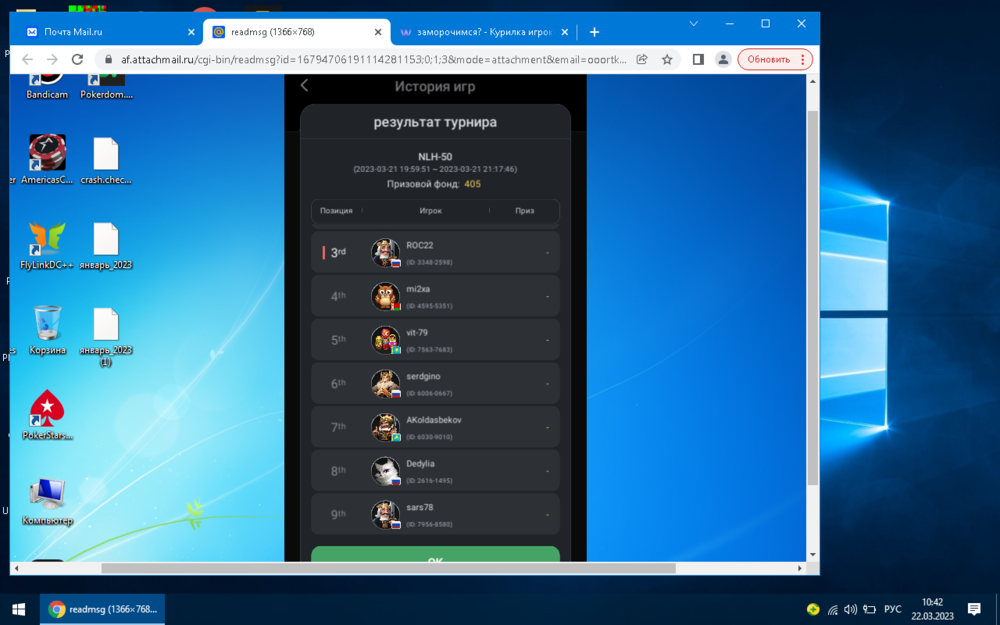The width and height of the screenshot is (1000, 625).
Task: Expand the Chrome tab search chevron
Action: pos(694,23)
